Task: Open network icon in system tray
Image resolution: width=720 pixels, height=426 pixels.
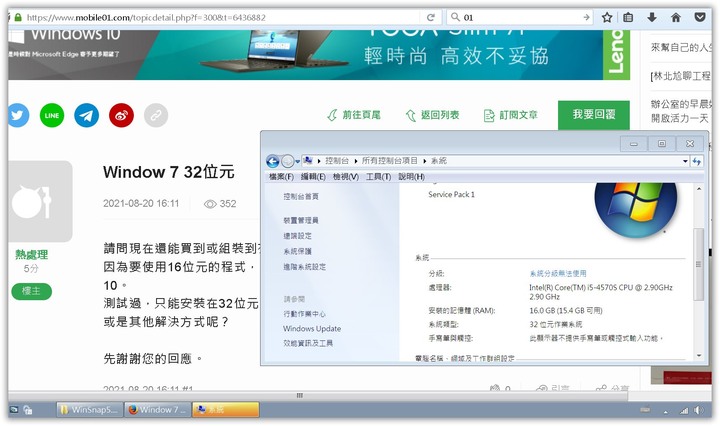Action: point(684,410)
